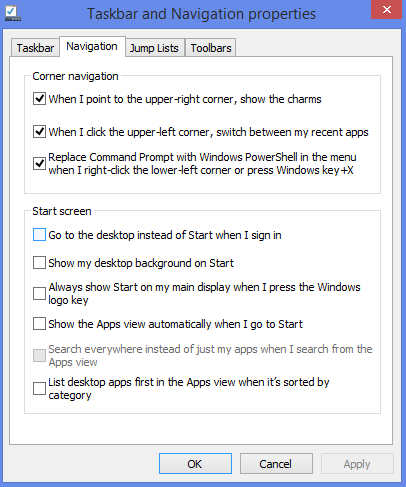Disable upper-left corner recent apps switching

[39, 132]
